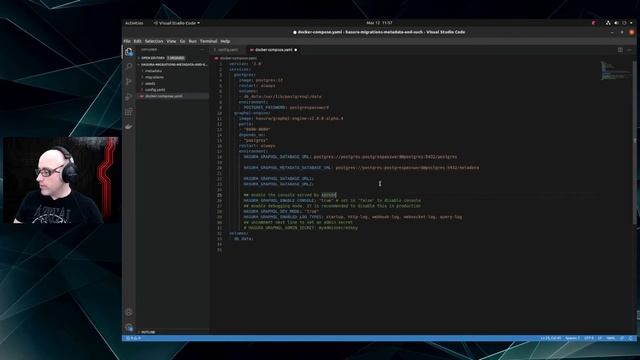
Task: Click the problems indicator in status bar
Action: [134, 338]
